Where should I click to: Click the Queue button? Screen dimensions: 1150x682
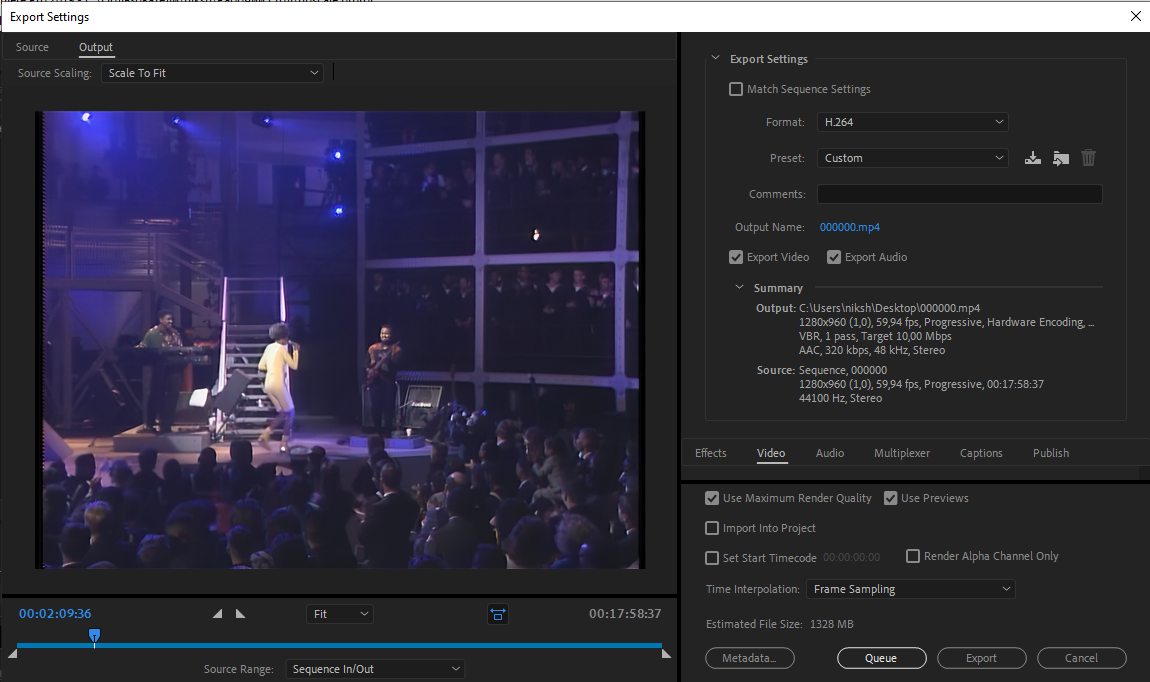point(881,659)
